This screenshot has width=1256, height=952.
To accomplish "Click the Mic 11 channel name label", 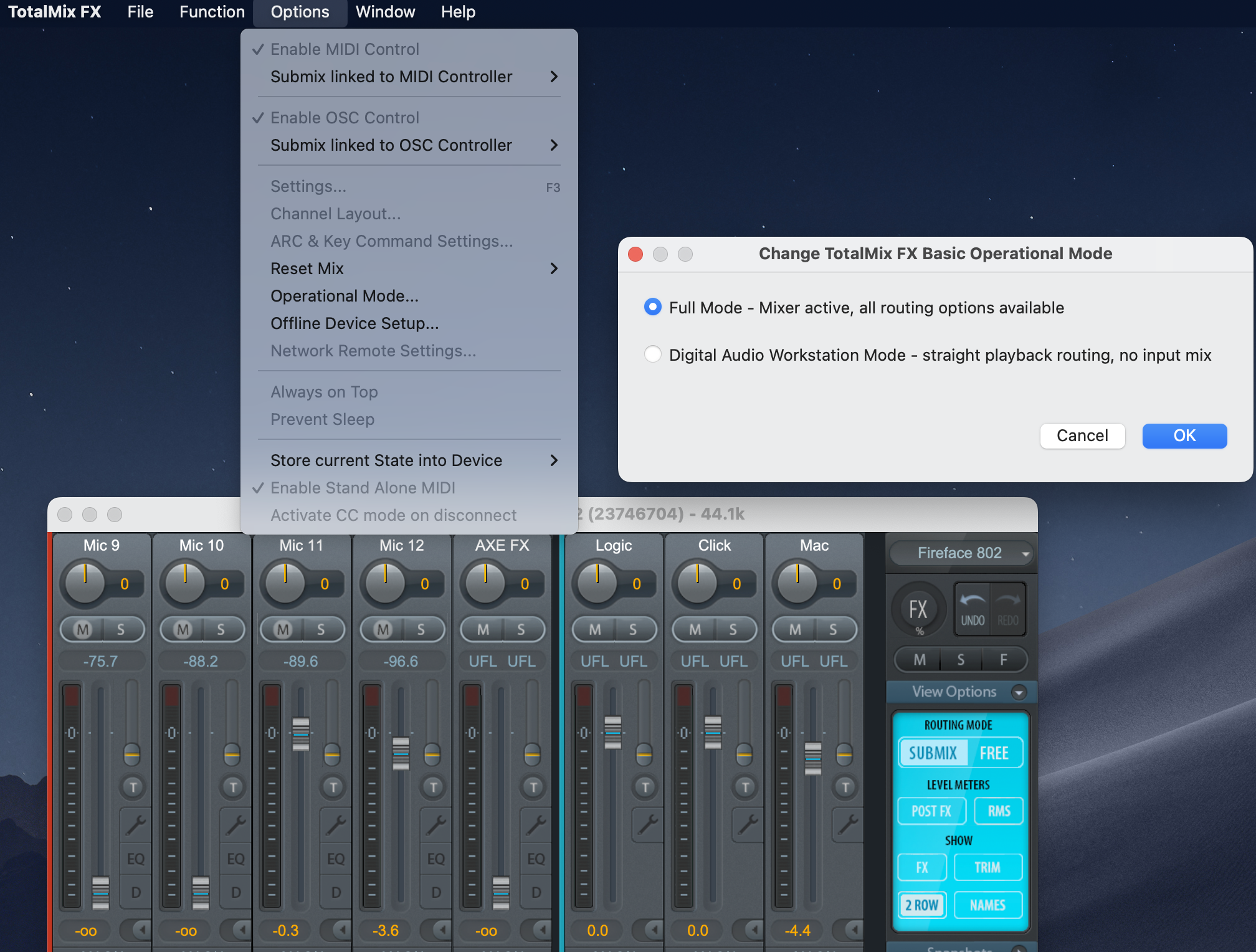I will (302, 545).
